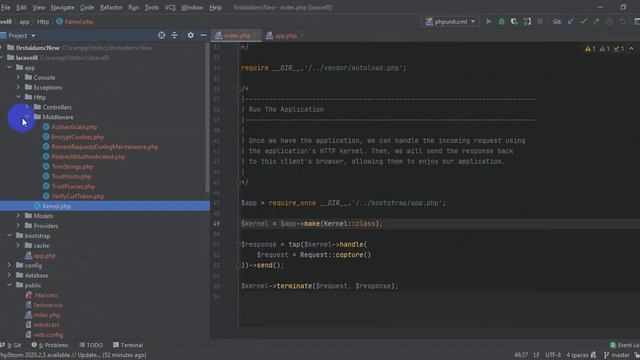Screen dimensions: 640x360
Task: Open the Problems tool window
Action: (x=50, y=345)
